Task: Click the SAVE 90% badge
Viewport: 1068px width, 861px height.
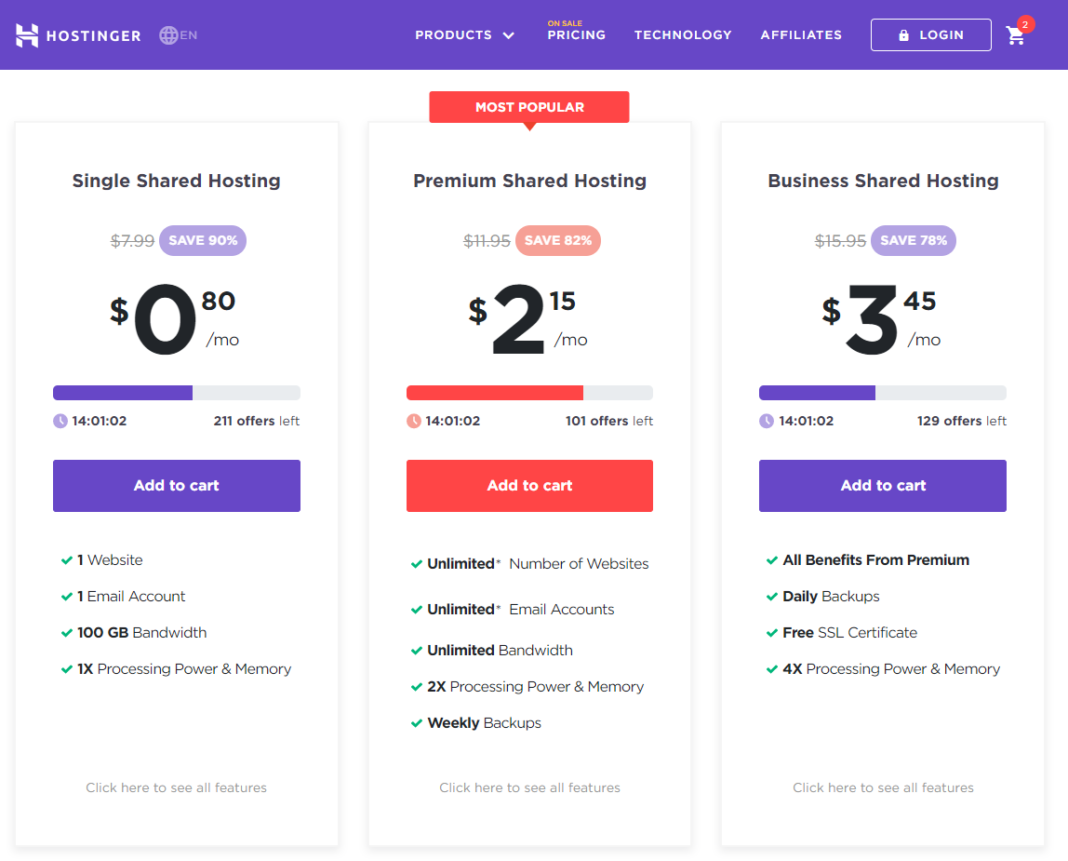Action: 202,240
